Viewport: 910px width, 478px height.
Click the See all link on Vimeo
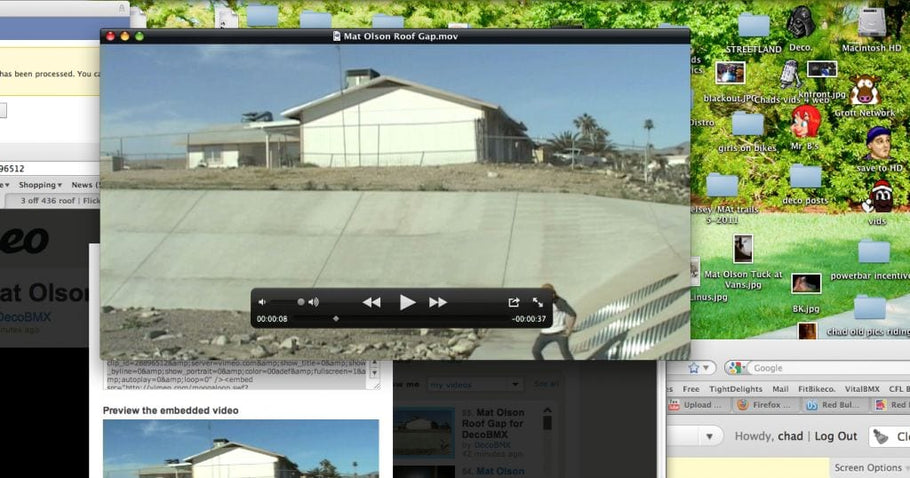point(546,384)
